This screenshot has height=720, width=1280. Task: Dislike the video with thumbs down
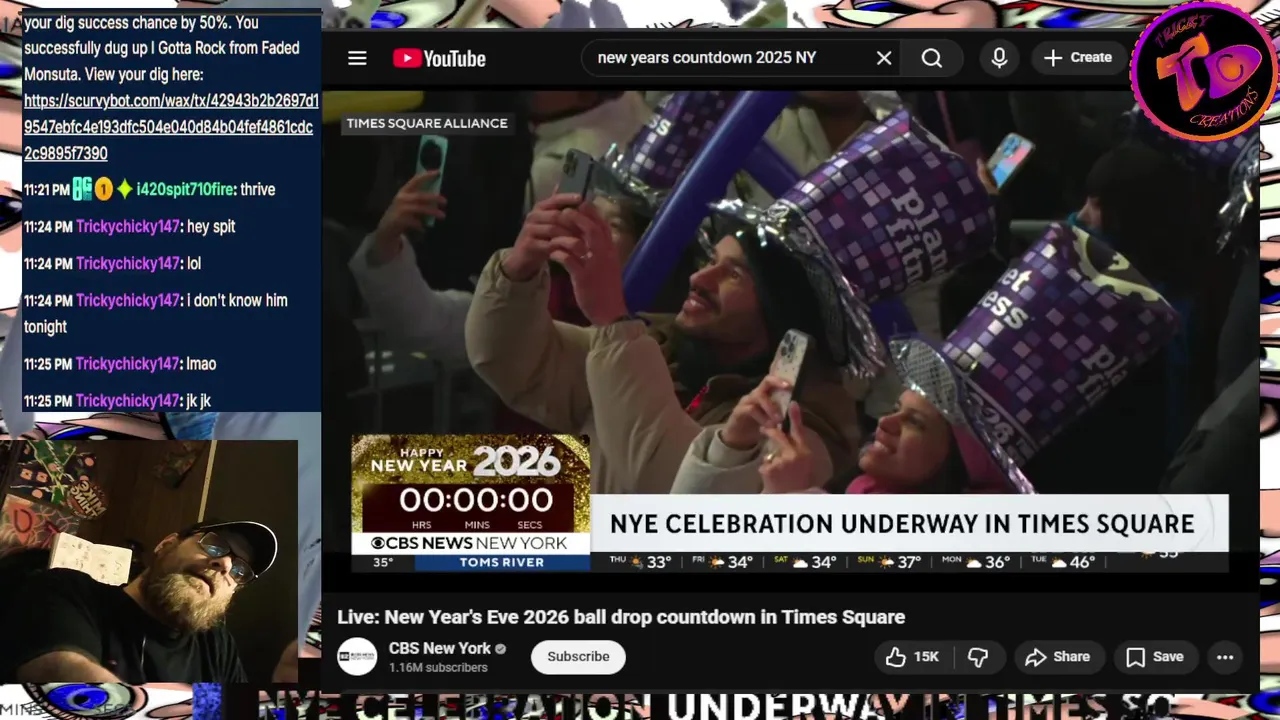coord(978,657)
